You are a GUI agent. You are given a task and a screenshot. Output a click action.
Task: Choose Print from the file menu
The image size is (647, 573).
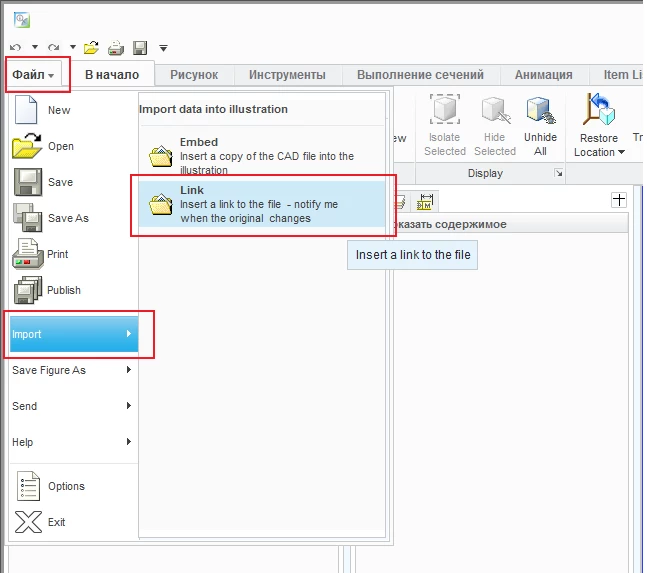73,254
